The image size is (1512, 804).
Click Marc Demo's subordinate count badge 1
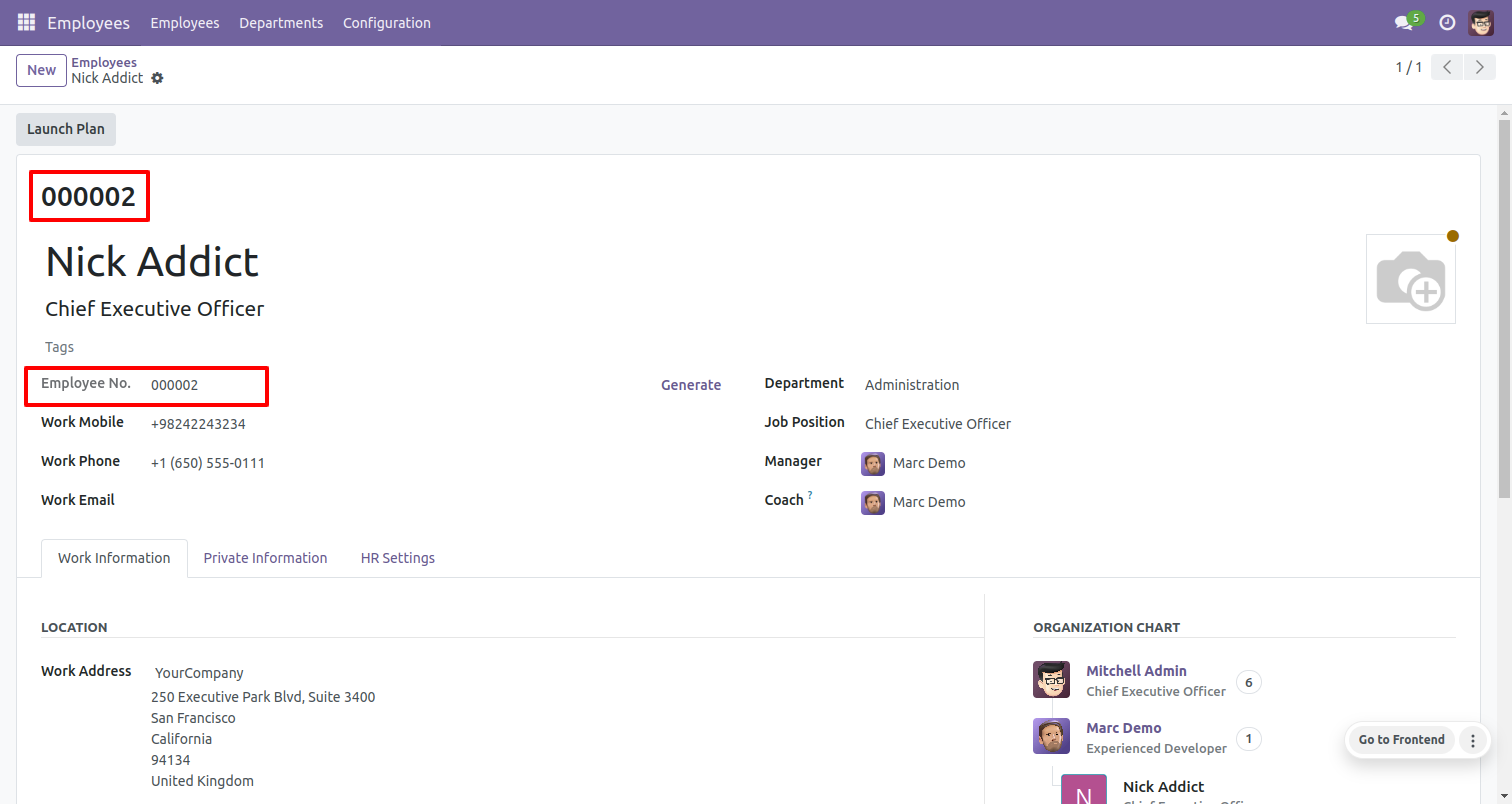(1248, 739)
